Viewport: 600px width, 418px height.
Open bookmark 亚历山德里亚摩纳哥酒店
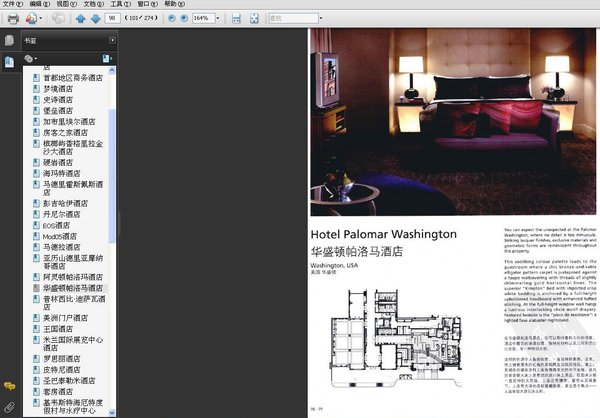[73, 262]
